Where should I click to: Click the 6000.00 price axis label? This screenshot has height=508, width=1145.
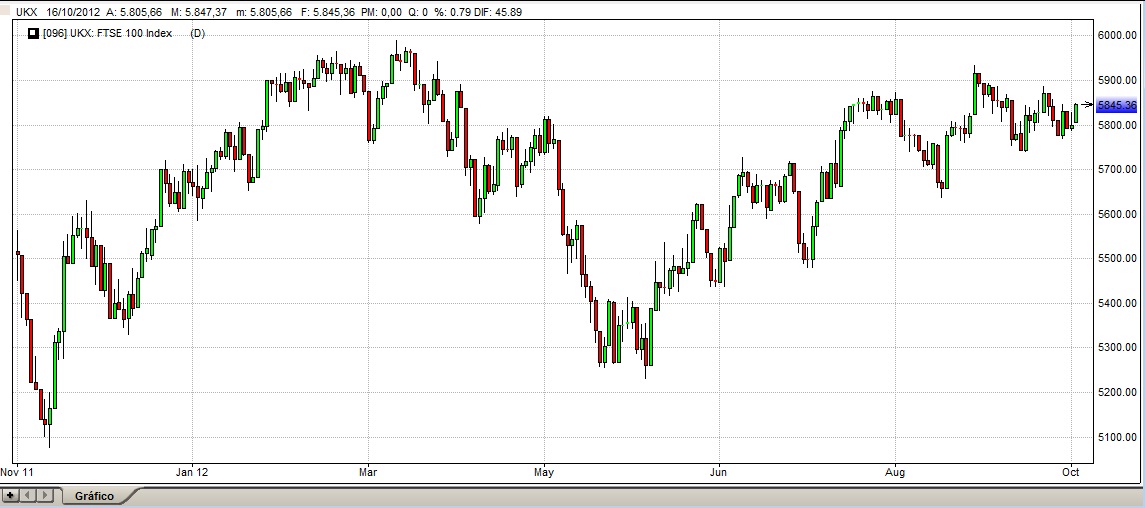1118,35
